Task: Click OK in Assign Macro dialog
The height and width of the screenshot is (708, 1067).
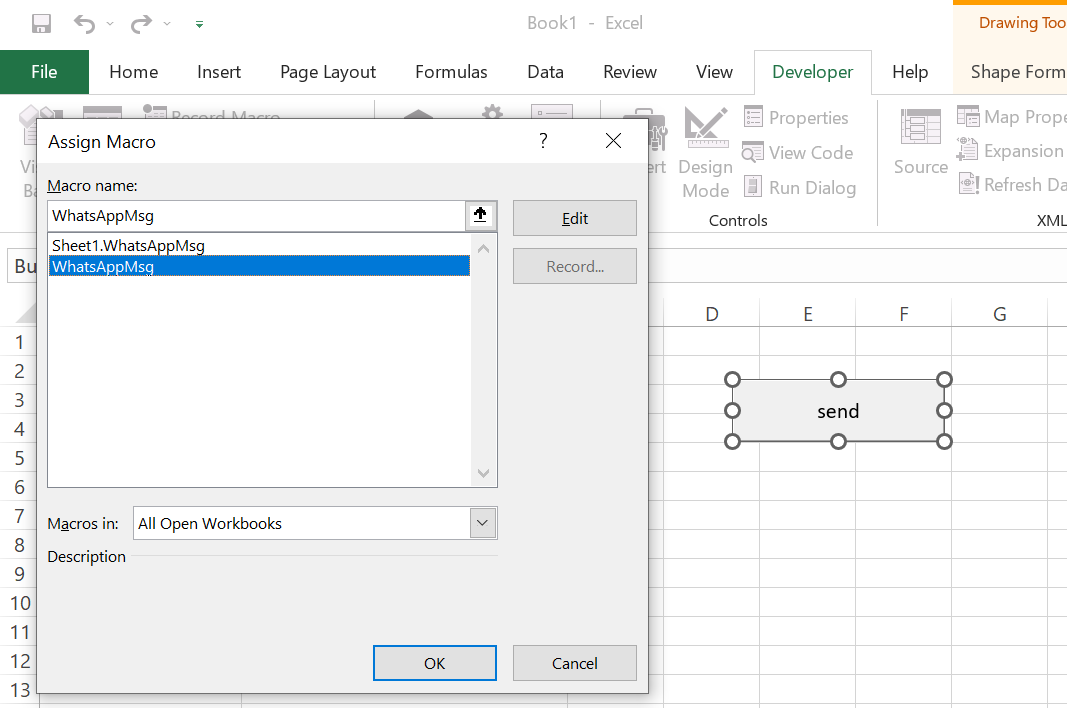Action: [435, 663]
